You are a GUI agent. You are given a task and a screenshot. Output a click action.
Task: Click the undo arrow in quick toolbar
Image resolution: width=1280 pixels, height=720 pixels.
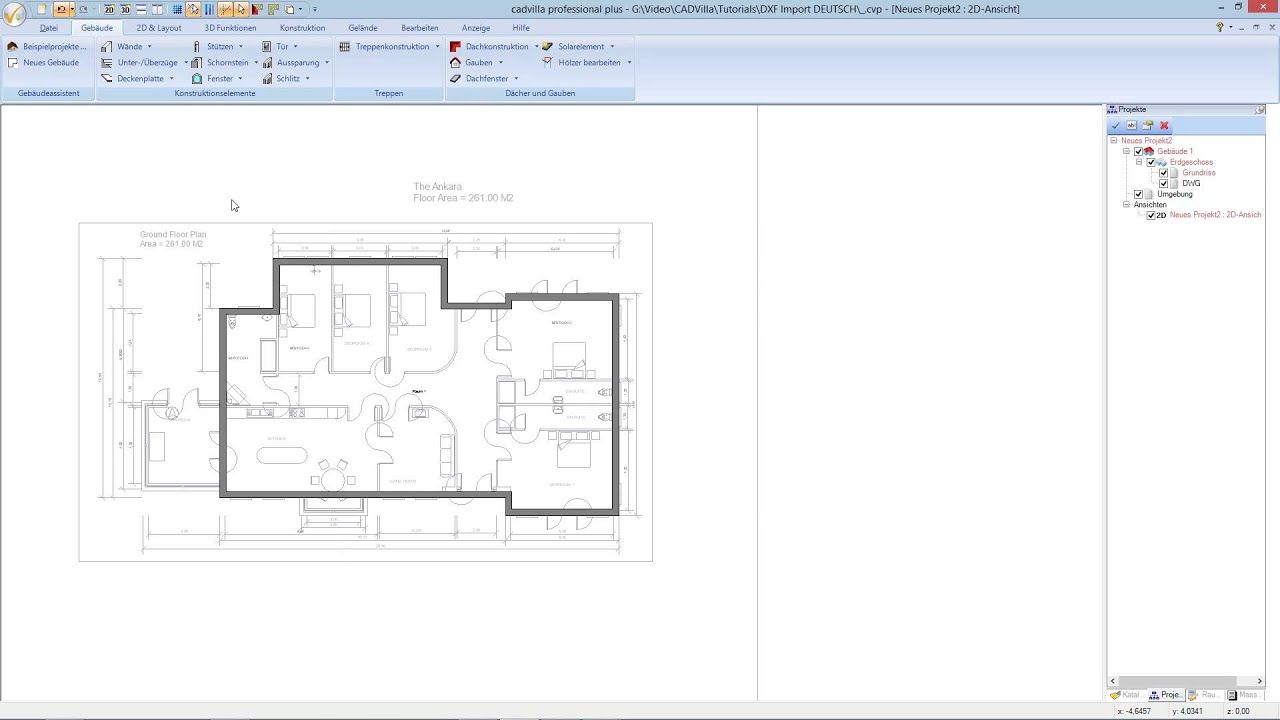(61, 9)
